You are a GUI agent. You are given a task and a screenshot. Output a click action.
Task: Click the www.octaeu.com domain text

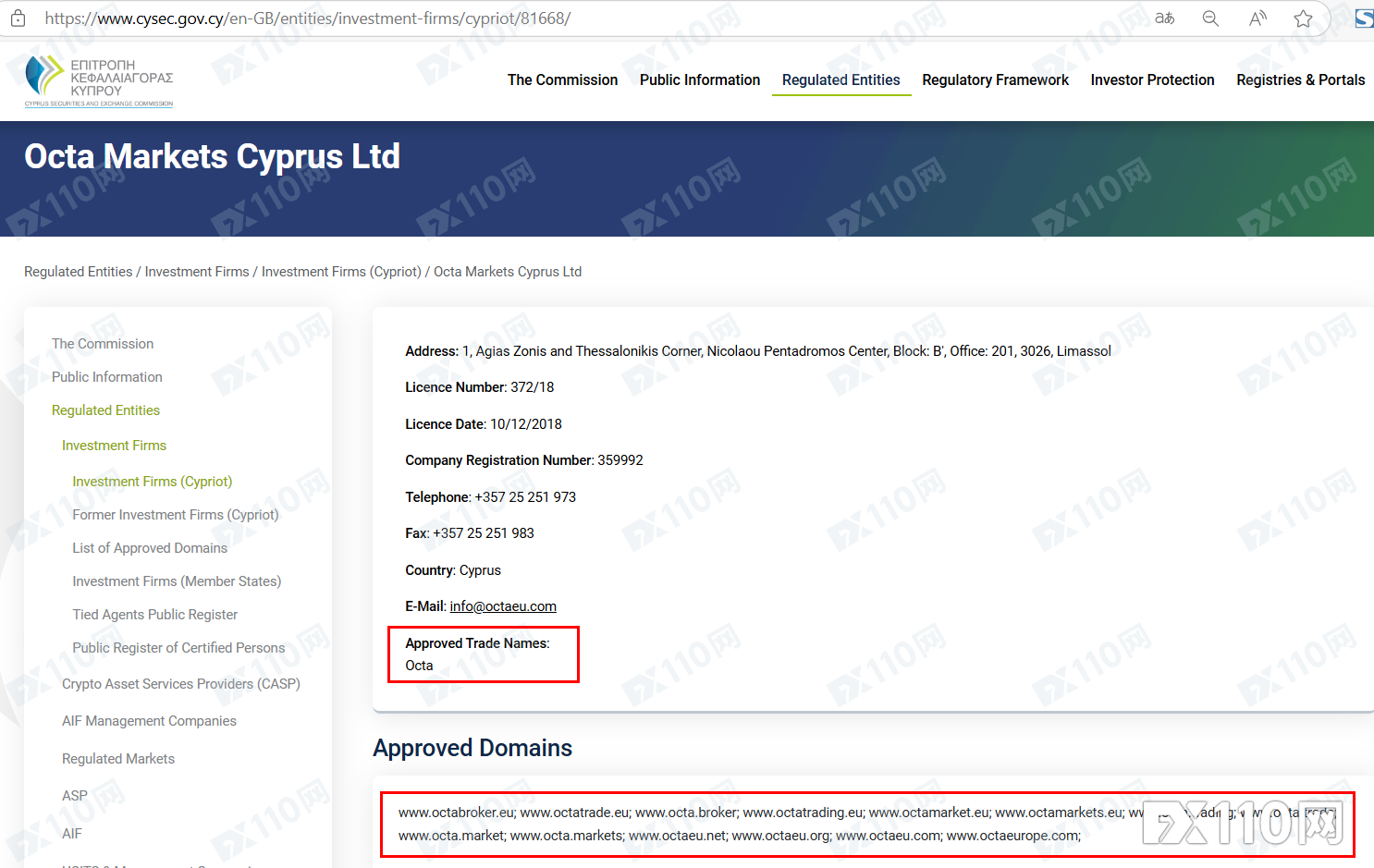click(x=889, y=836)
